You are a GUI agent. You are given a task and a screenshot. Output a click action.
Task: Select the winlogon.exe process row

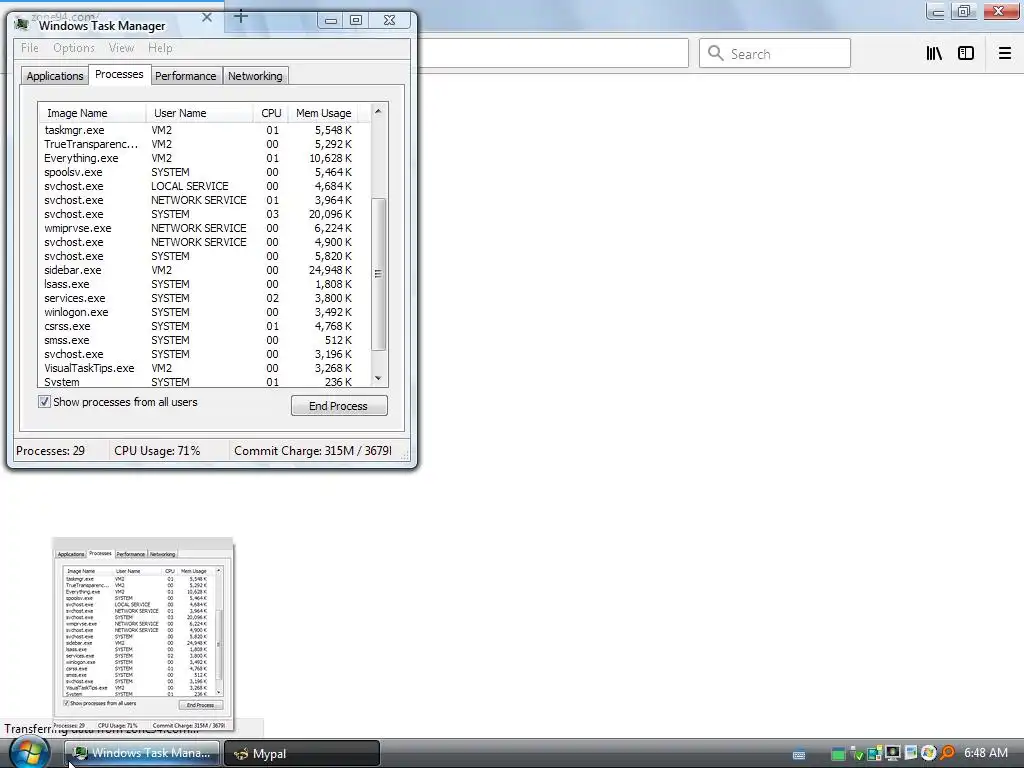point(204,313)
